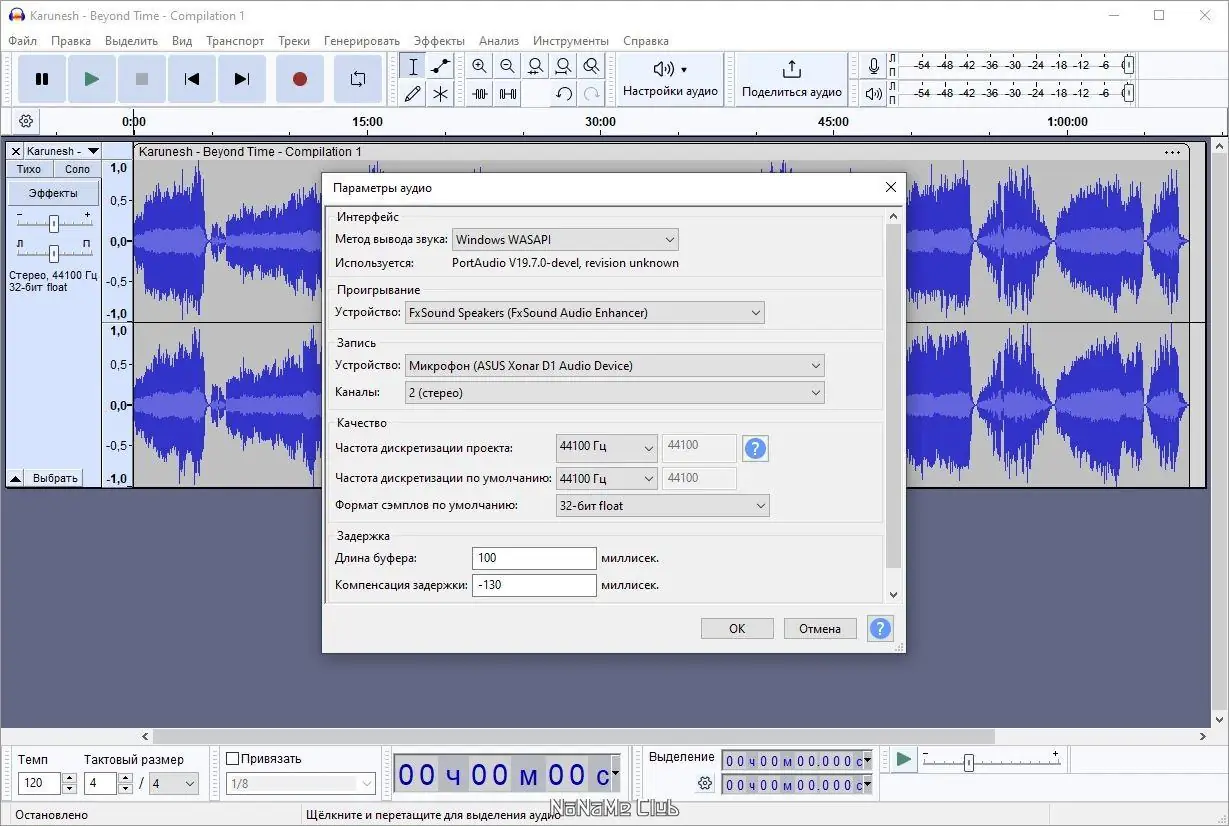Click the Undo arrow icon
This screenshot has height=826, width=1229.
point(564,94)
